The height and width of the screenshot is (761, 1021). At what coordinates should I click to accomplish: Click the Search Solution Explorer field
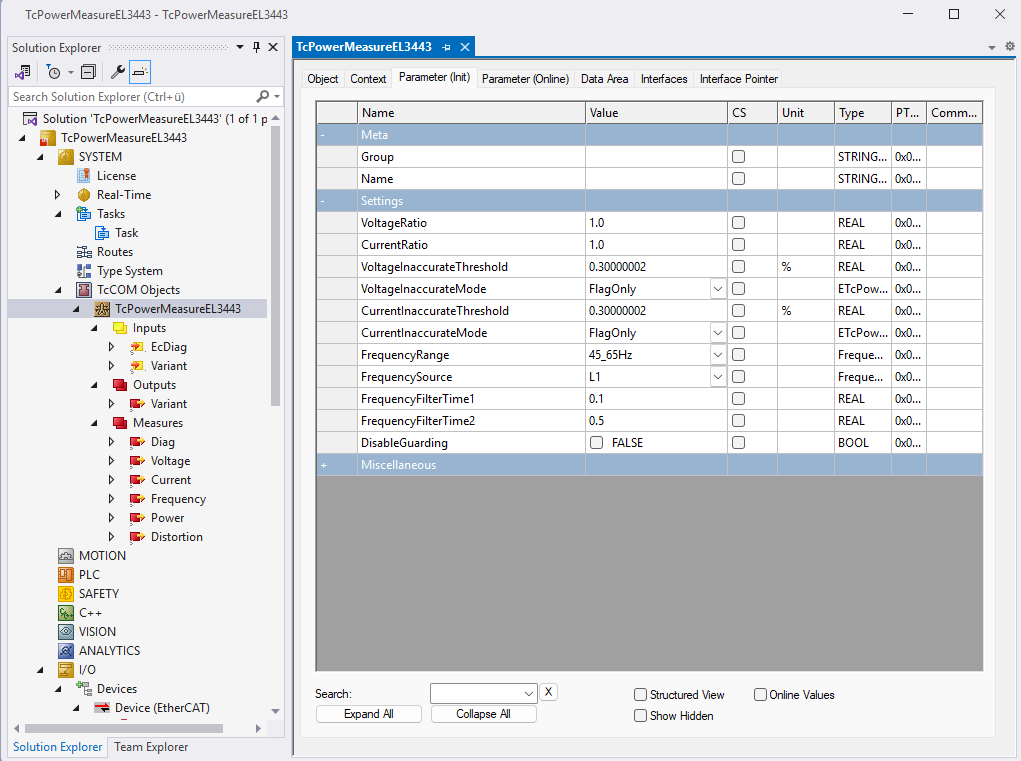130,97
